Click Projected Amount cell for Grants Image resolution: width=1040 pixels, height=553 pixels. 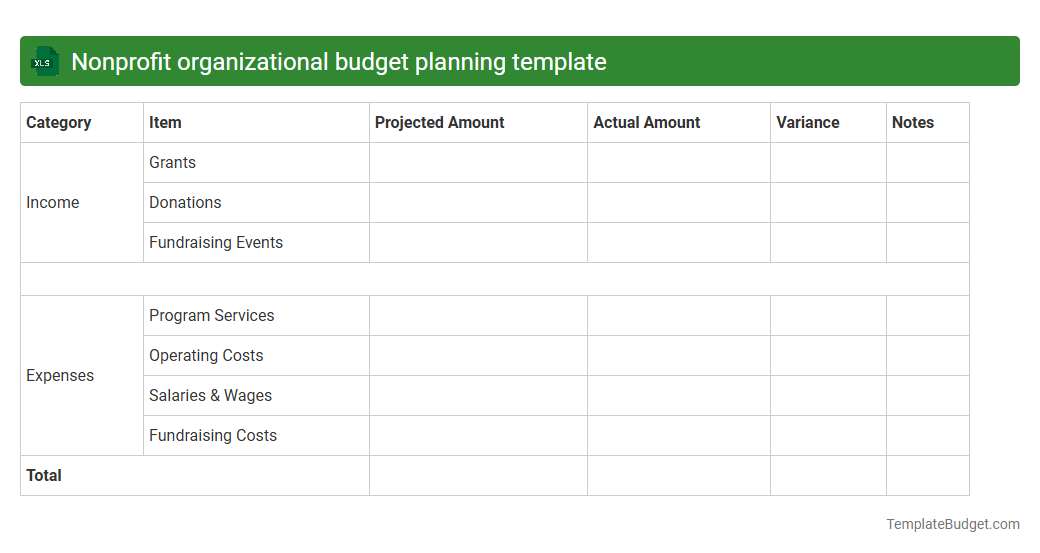[x=478, y=162]
